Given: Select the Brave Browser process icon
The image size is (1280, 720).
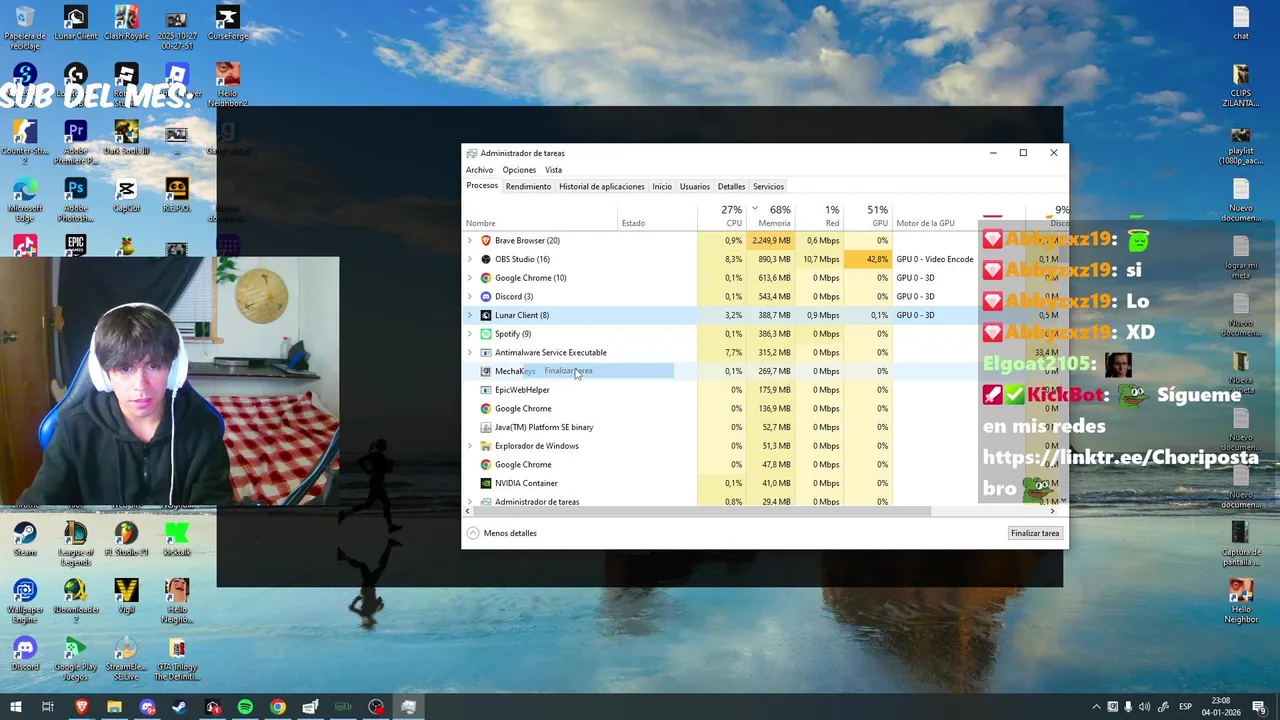Looking at the screenshot, I should point(486,241).
